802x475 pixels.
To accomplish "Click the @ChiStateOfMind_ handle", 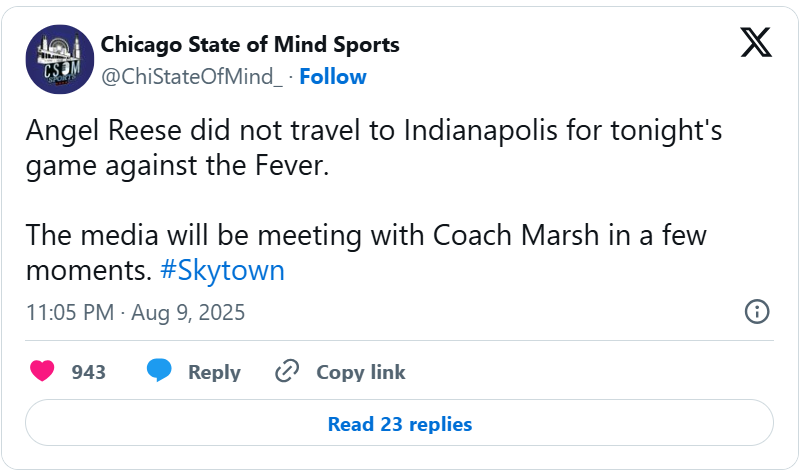I will [x=192, y=77].
